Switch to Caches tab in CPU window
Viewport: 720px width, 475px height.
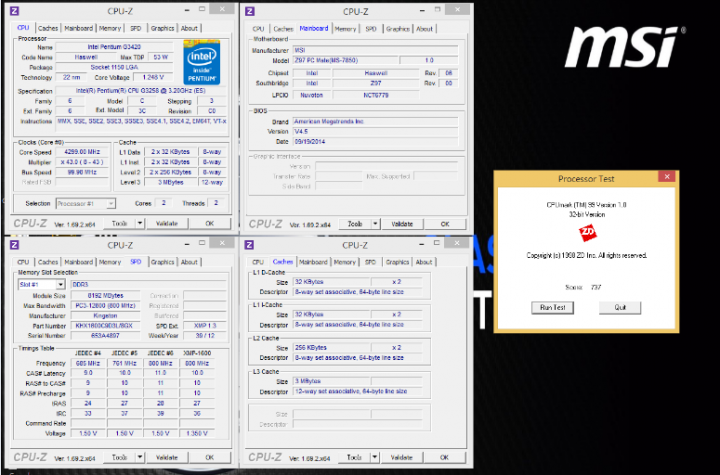[x=48, y=28]
